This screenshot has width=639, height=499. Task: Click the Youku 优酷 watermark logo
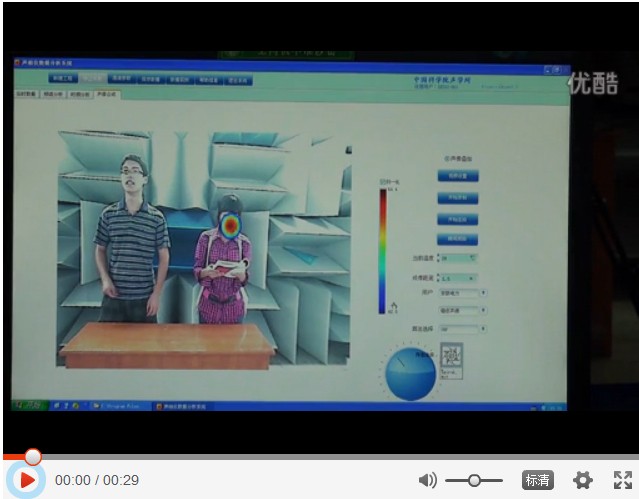593,84
